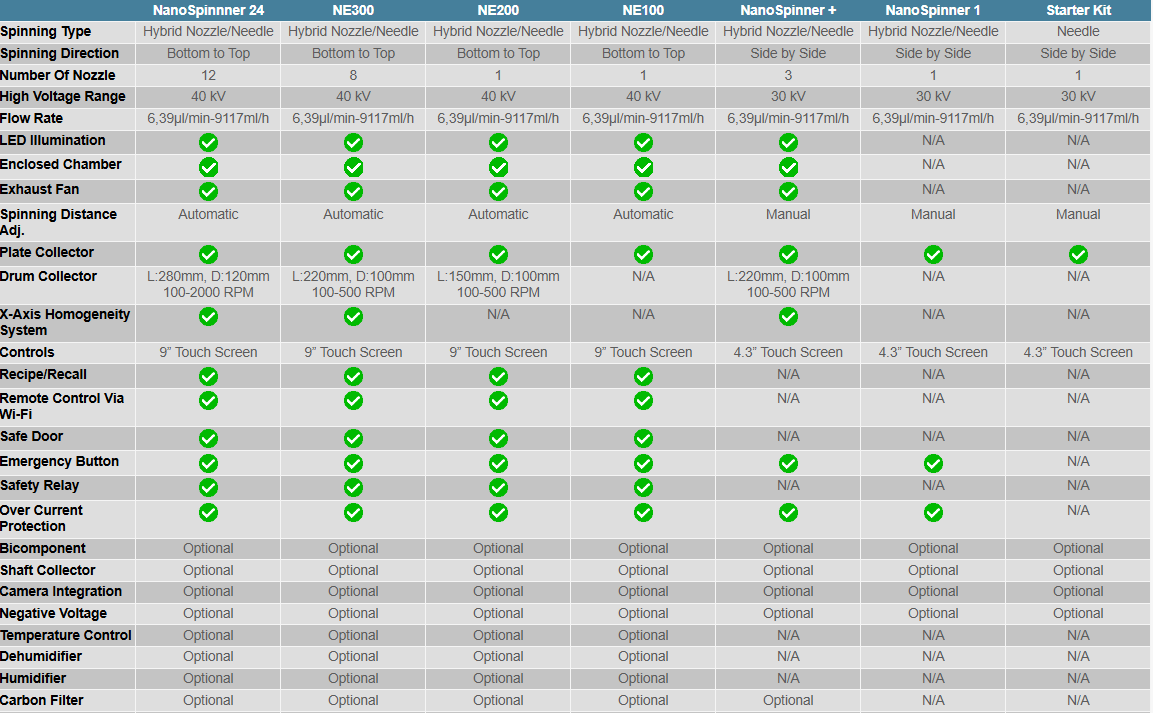The image size is (1153, 713).
Task: Click the NE300 Enclosed Chamber green checkmark
Action: (353, 167)
